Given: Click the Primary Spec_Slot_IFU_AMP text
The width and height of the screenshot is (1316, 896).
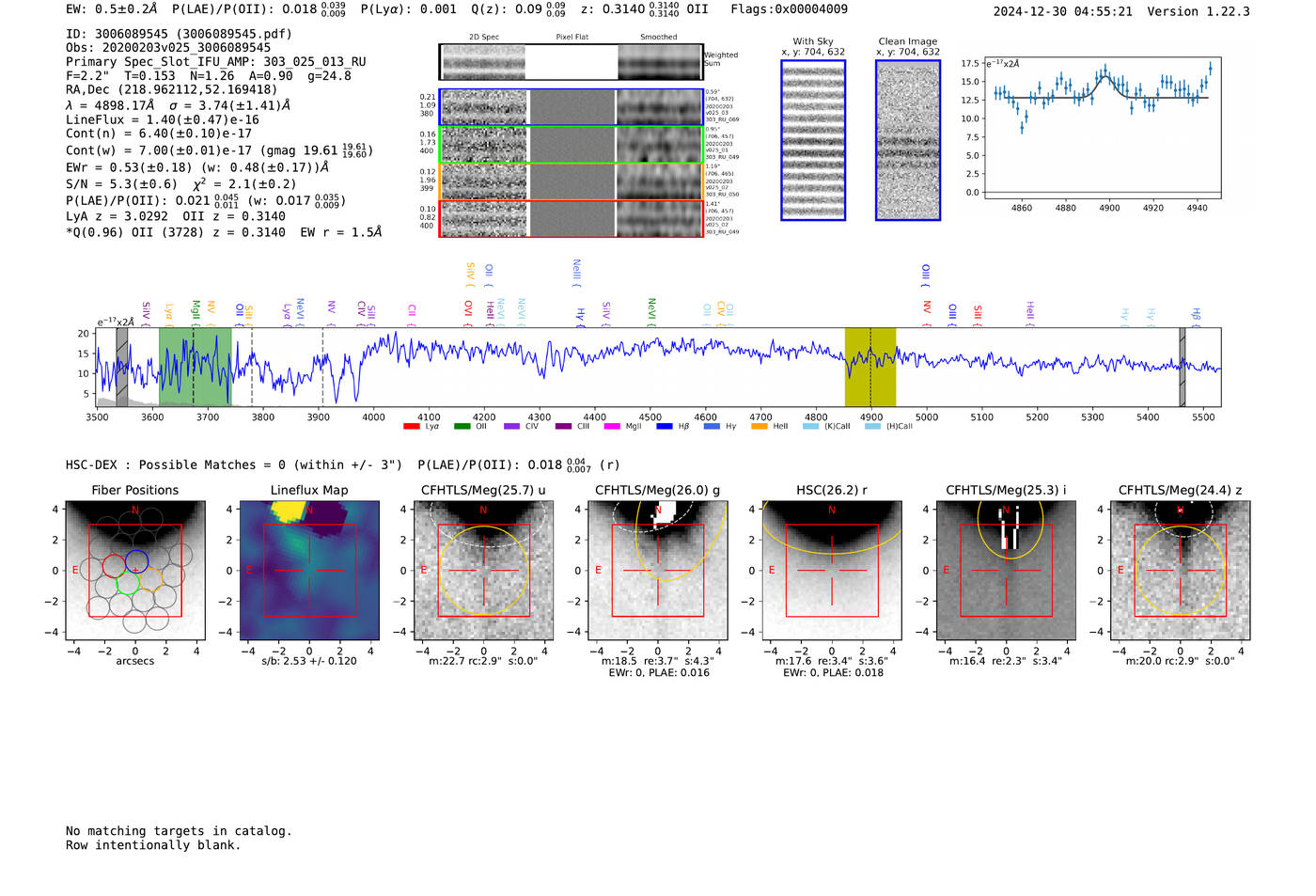Looking at the screenshot, I should click(x=216, y=62).
